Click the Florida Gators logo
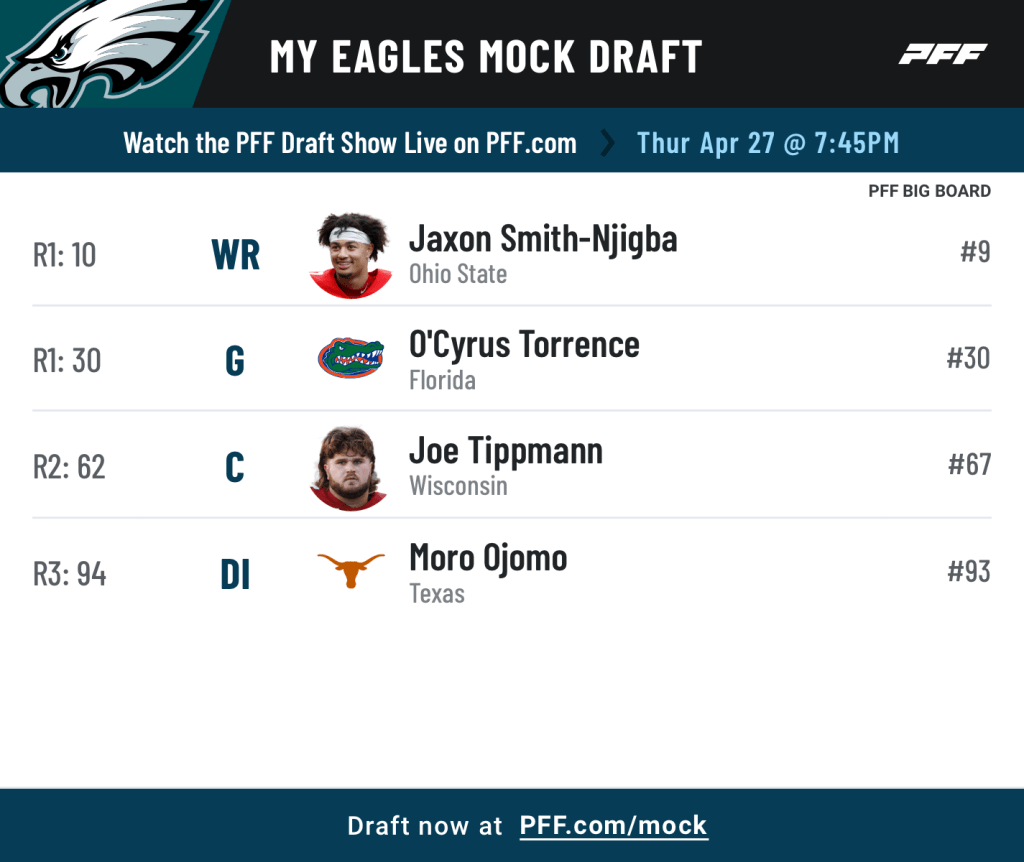 tap(350, 358)
